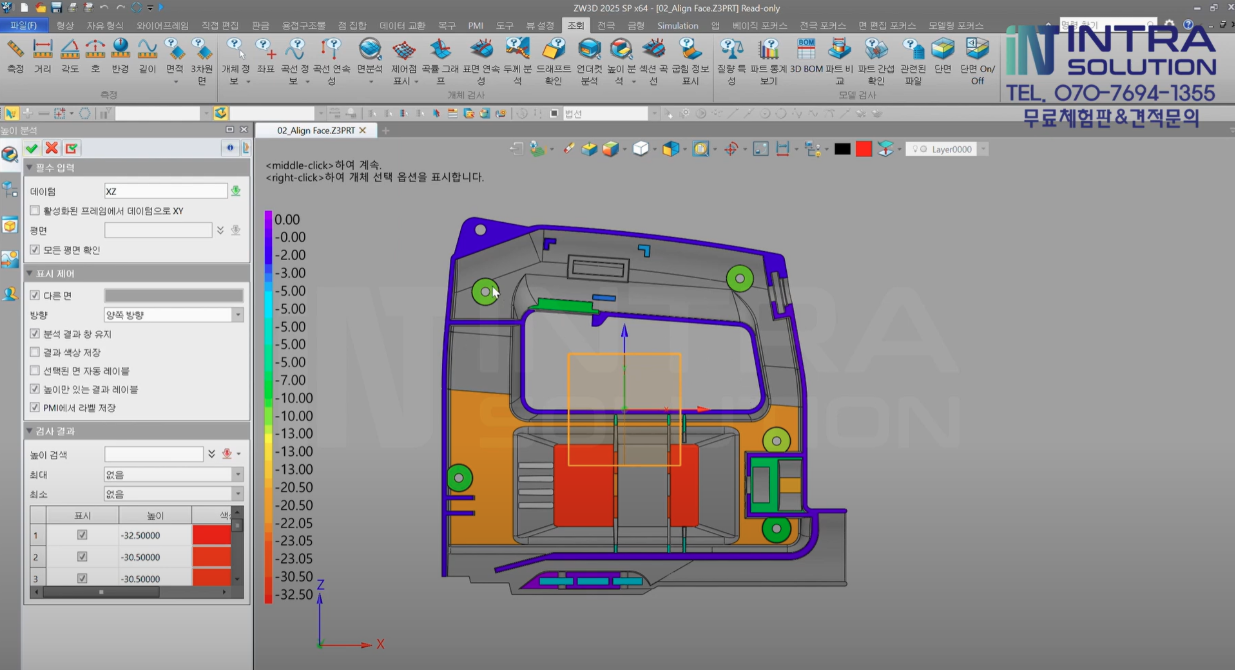Select the 각도 (Angle) measure tool
The width and height of the screenshot is (1235, 670).
70,55
